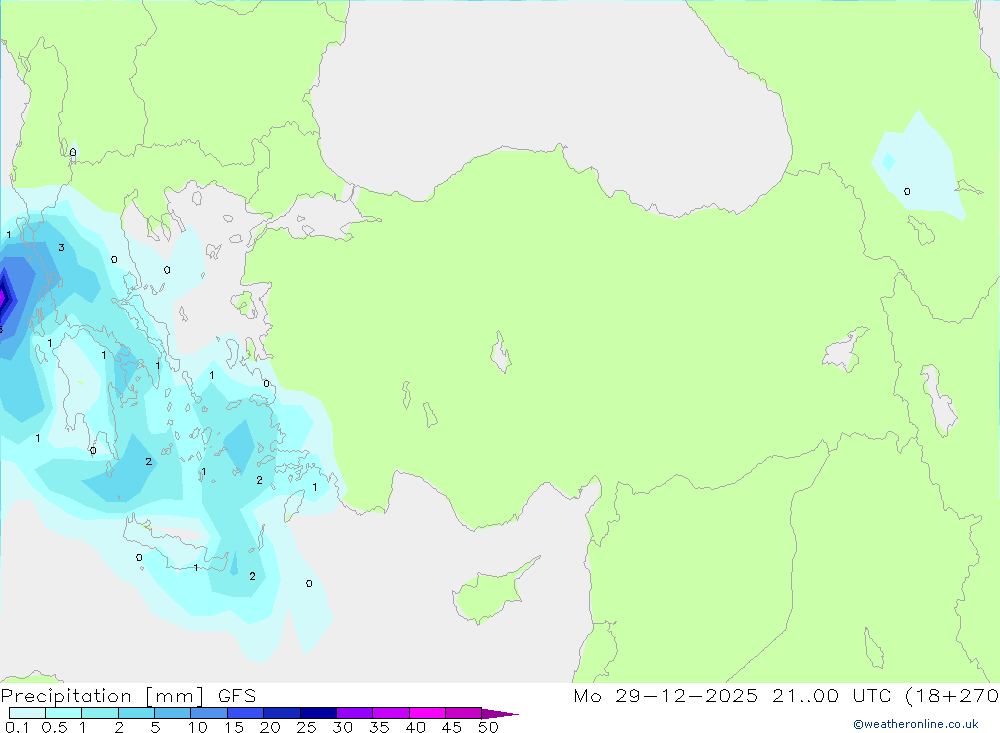Click the 20–25 mm dark blue legend swatch
Viewport: 1000px width, 733px height.
point(282,713)
